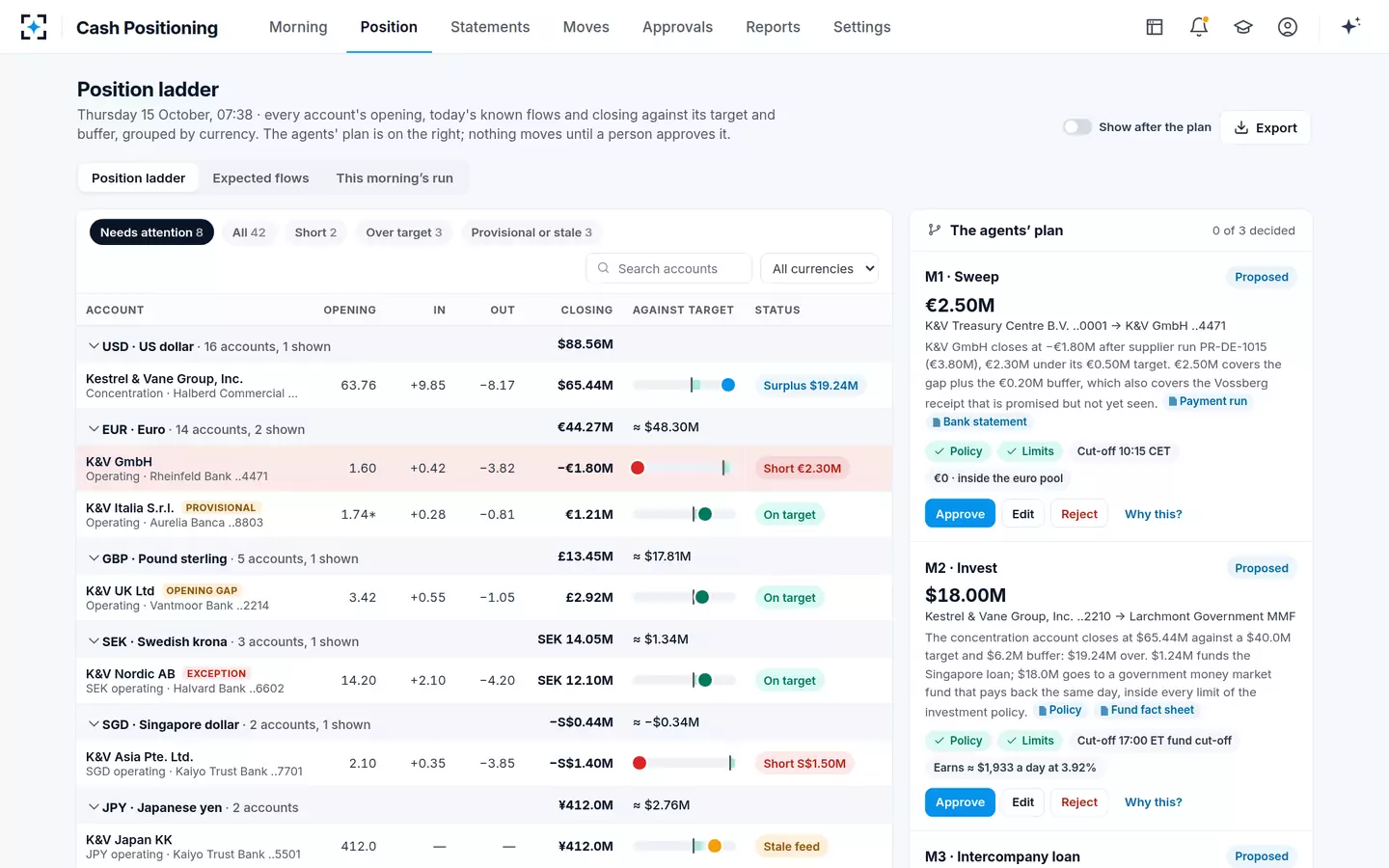
Task: Click K&V Asia Pte. Ltd. against-target bar
Action: pos(684,763)
